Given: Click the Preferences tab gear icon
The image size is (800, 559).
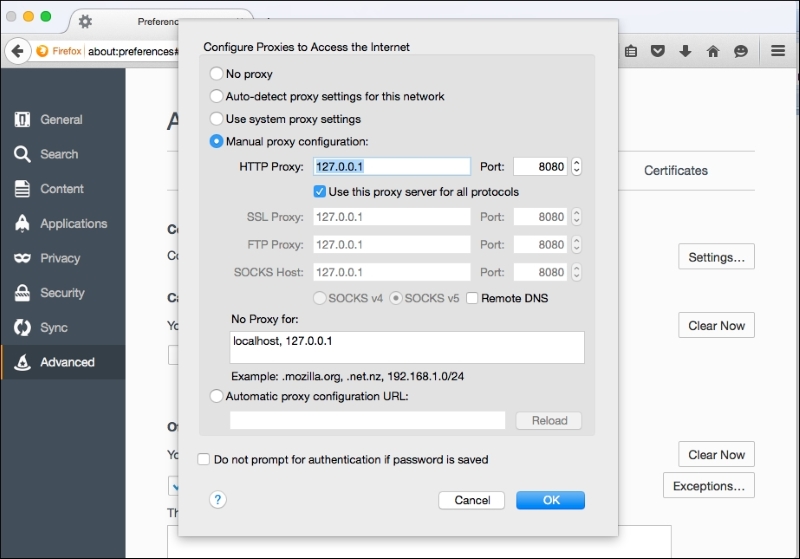Looking at the screenshot, I should 85,21.
